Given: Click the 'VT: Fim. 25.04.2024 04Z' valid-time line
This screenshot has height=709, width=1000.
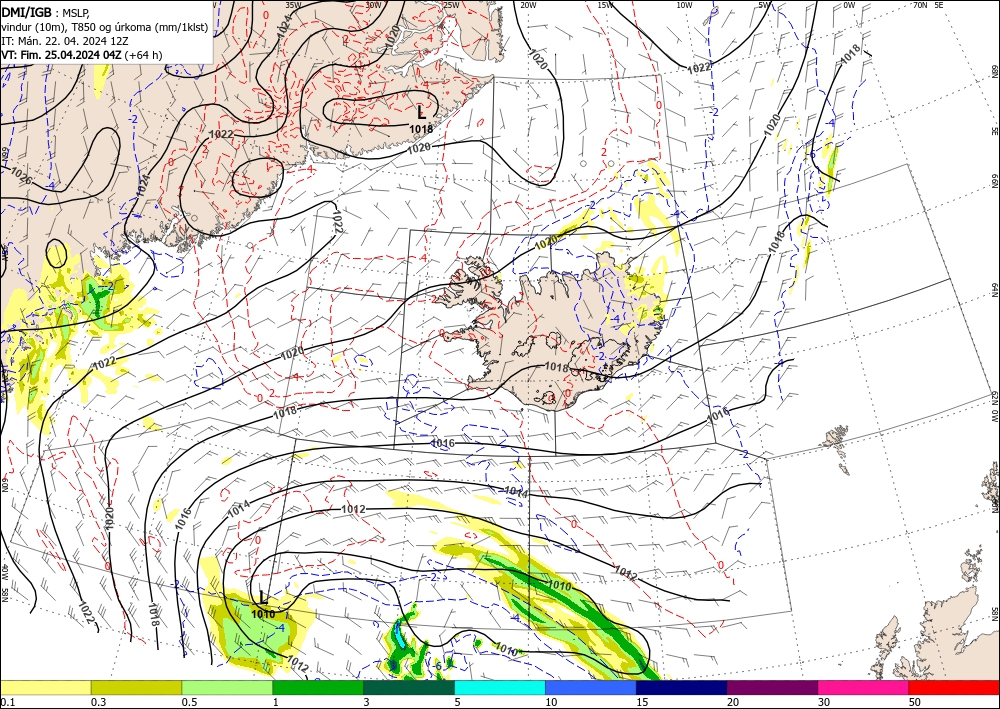Looking at the screenshot, I should 61,55.
